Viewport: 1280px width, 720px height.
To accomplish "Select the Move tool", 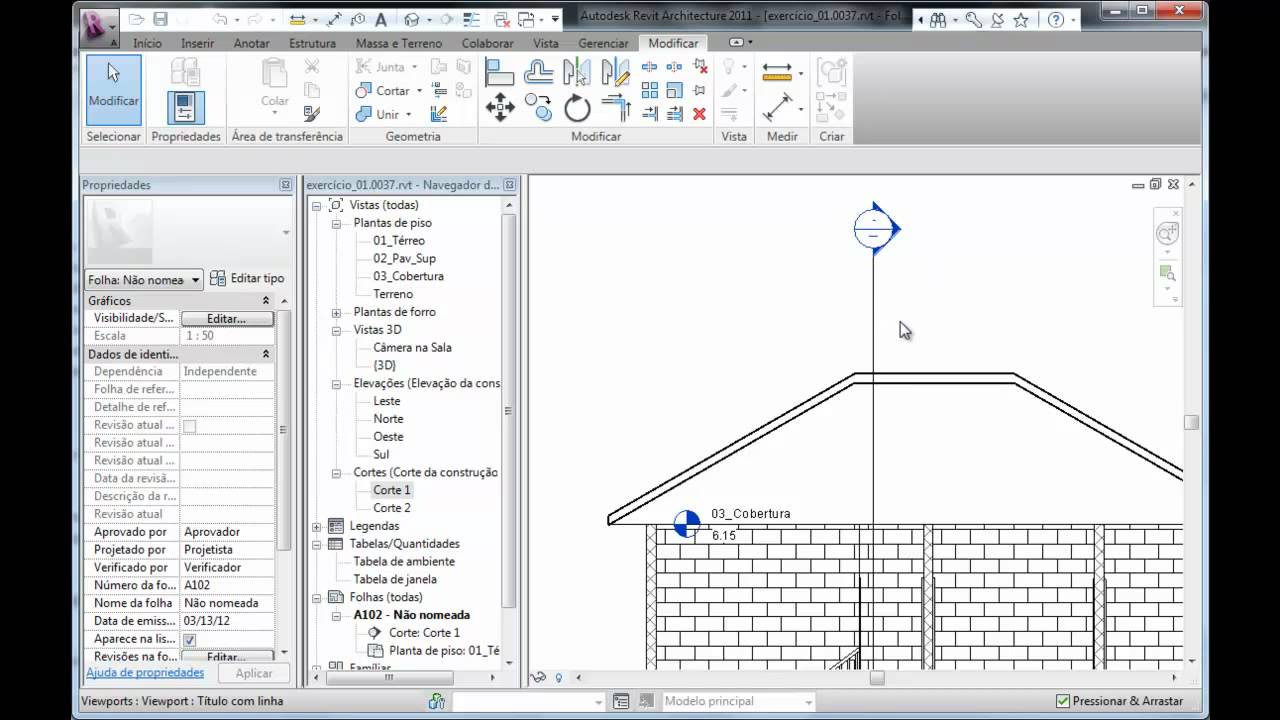I will (x=500, y=107).
